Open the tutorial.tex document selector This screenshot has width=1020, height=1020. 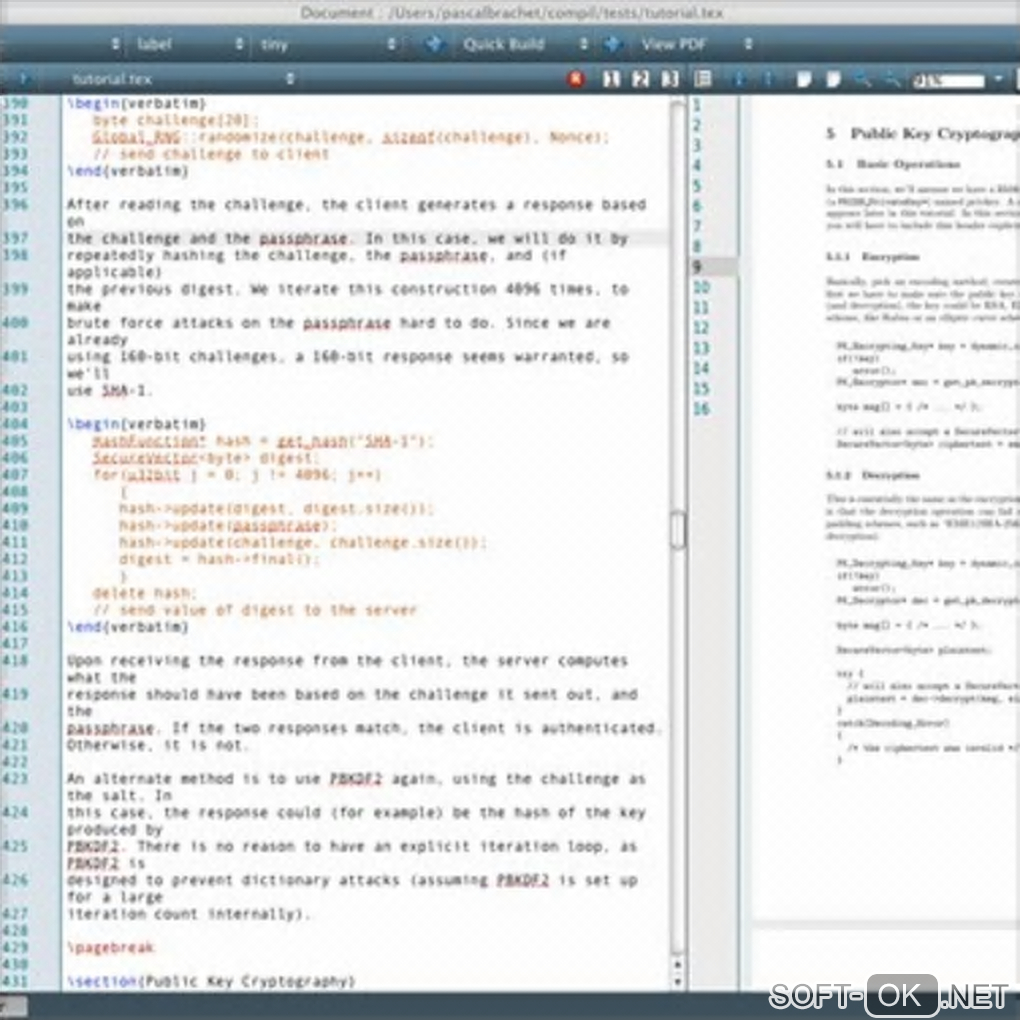[x=180, y=78]
